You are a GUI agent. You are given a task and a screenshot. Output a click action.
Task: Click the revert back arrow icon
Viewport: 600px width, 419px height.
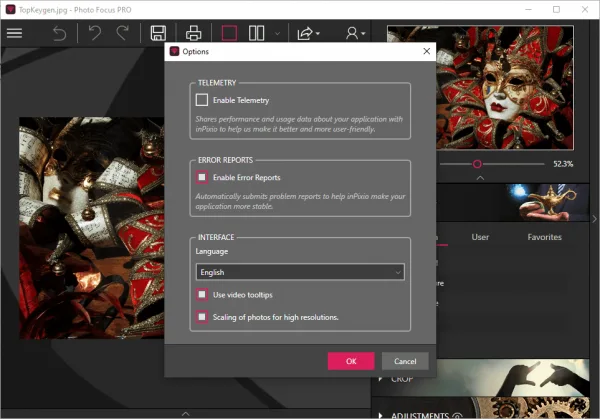59,33
